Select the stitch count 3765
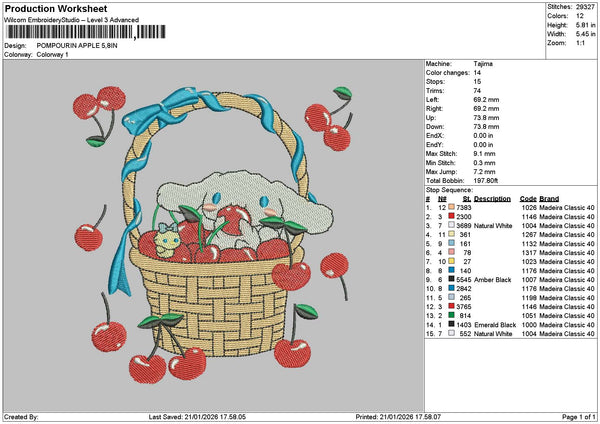The width and height of the screenshot is (600, 424). pos(463,307)
